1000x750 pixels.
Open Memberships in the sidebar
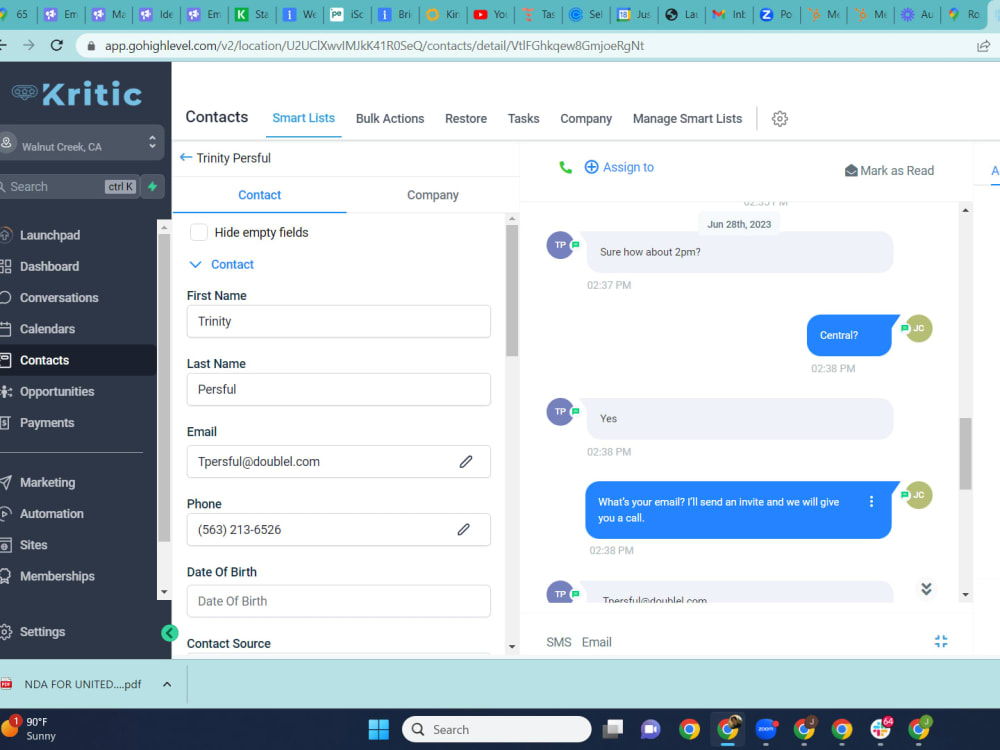click(57, 577)
